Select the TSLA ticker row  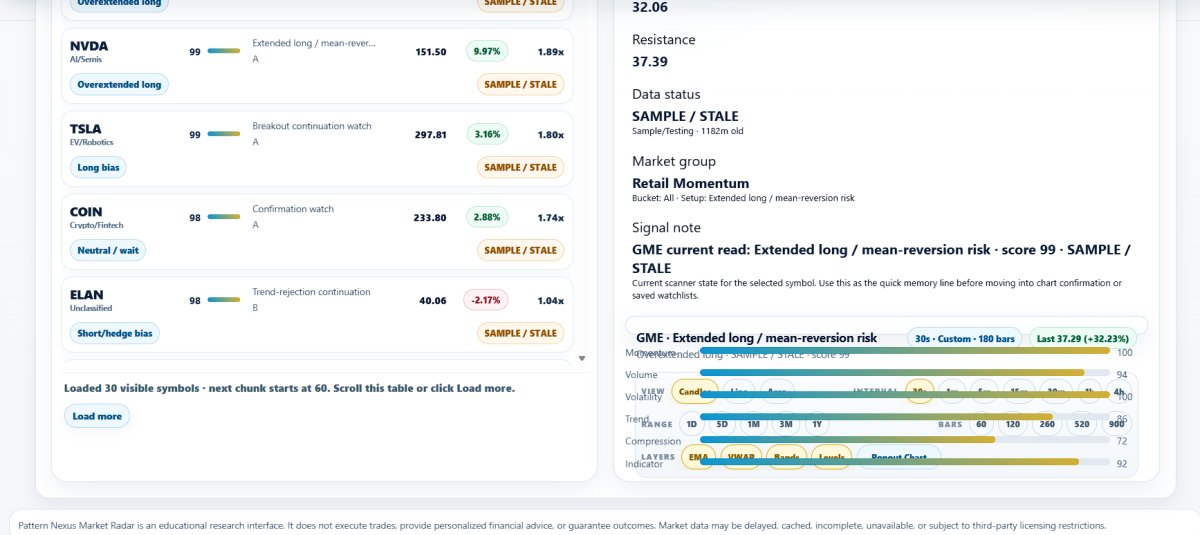click(x=316, y=148)
